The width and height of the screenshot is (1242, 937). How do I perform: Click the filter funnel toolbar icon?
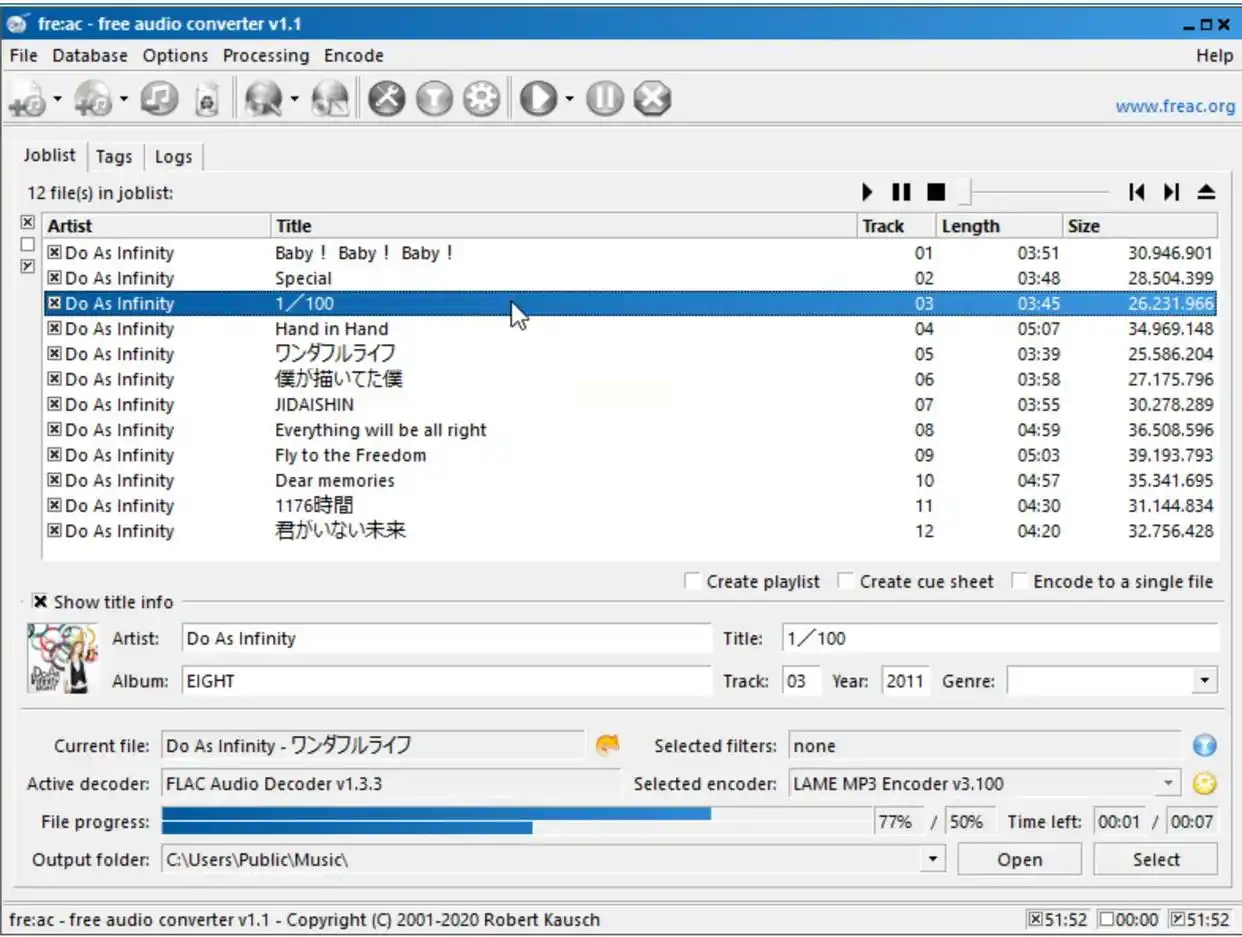tap(434, 98)
